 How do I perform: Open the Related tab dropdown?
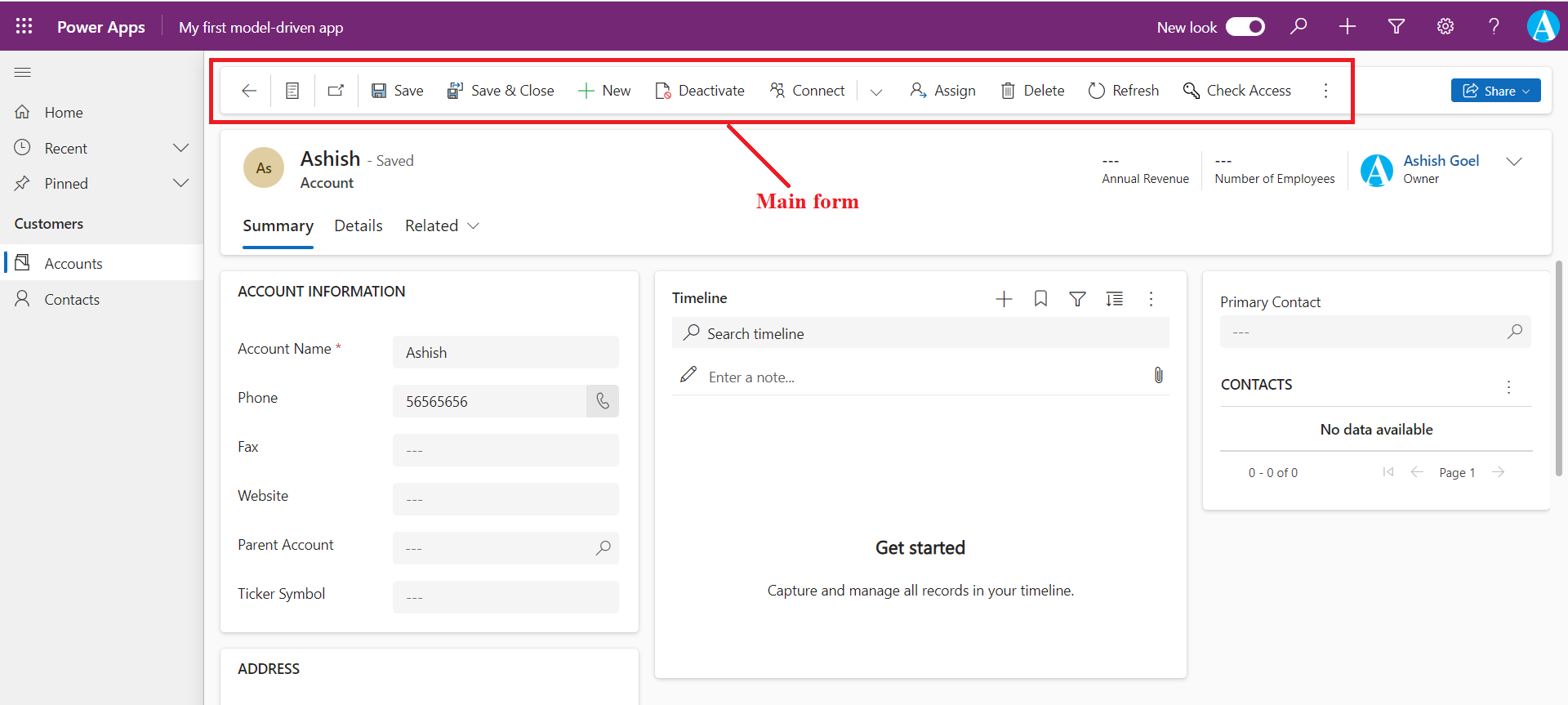[x=442, y=226]
